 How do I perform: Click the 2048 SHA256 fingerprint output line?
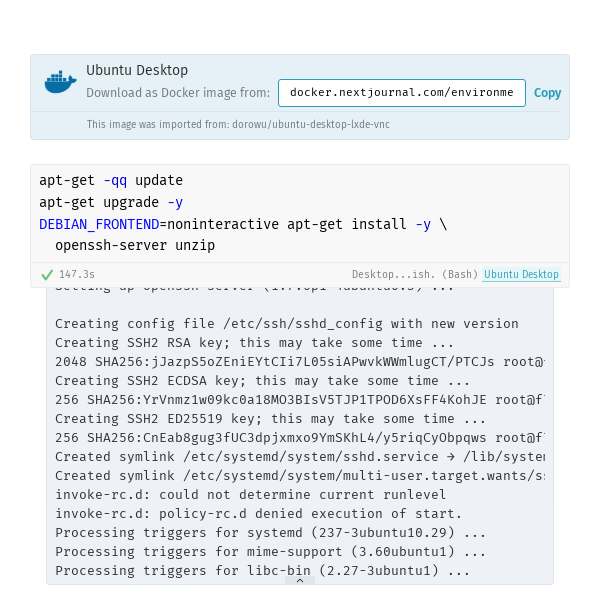(300, 362)
